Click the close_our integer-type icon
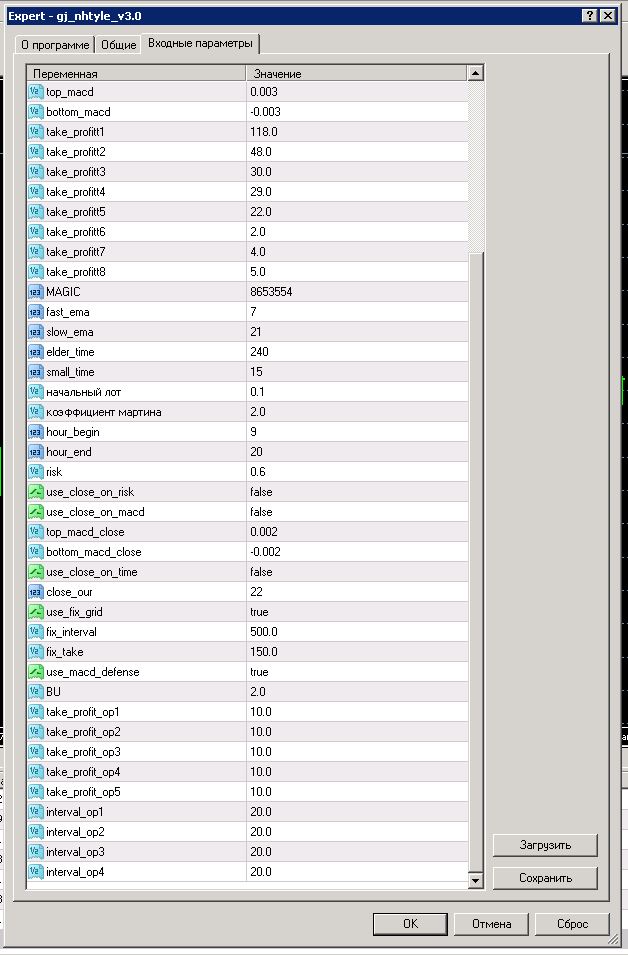The width and height of the screenshot is (628, 956). point(35,592)
